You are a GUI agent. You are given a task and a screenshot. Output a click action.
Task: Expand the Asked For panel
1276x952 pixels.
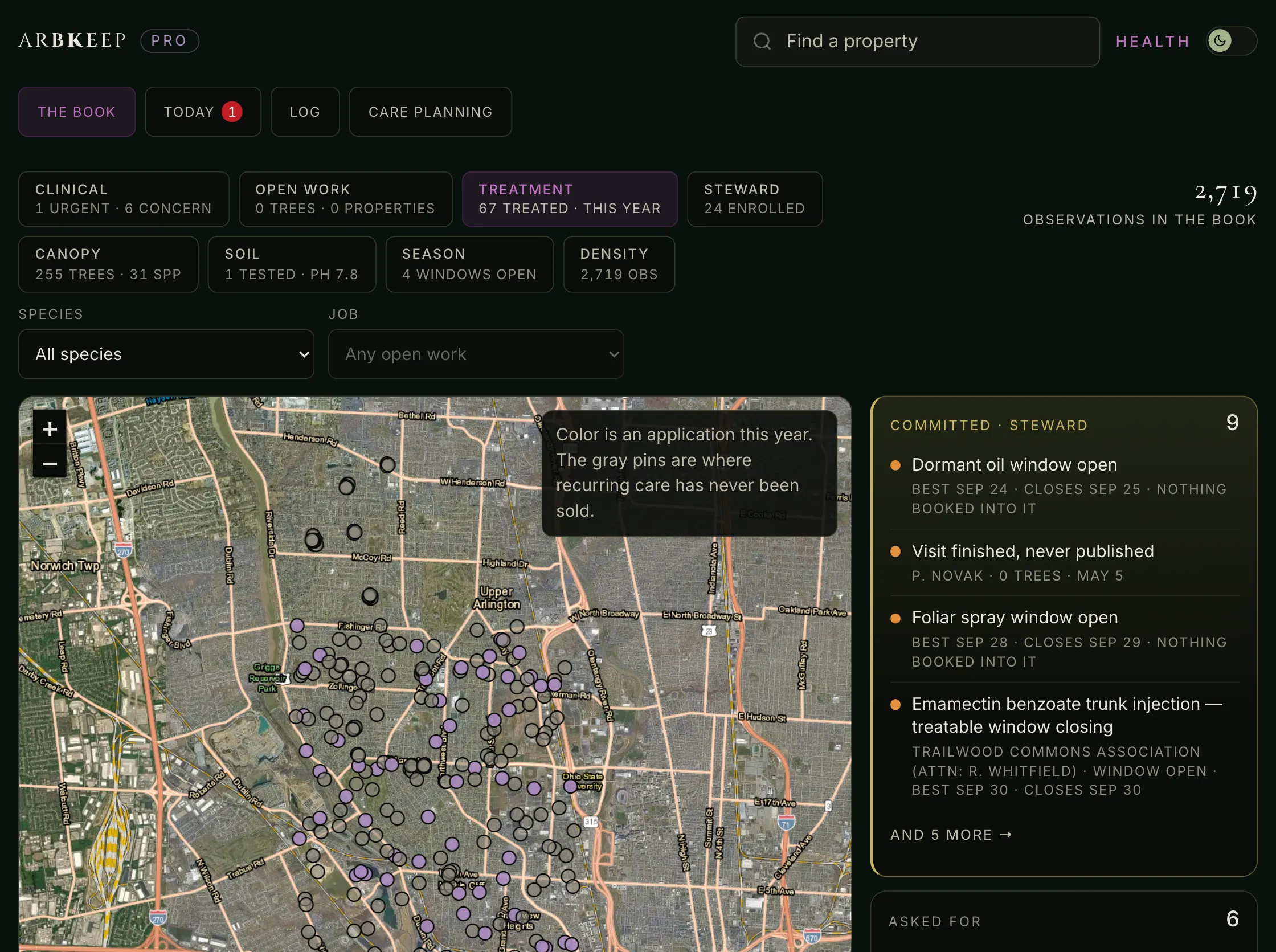(1064, 921)
